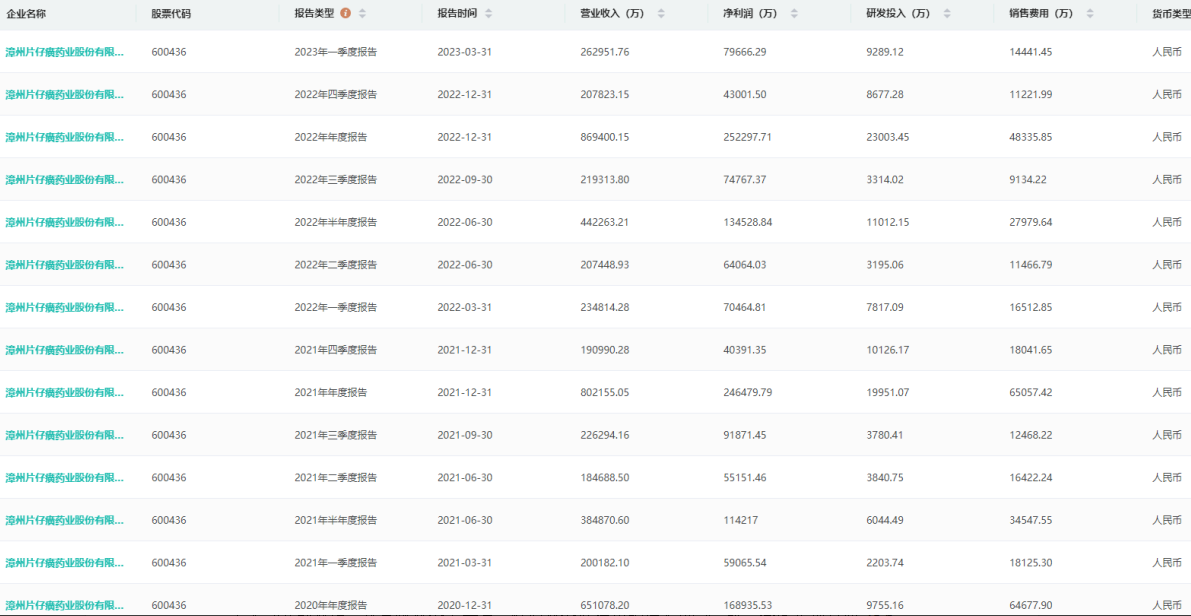Sort by 净利润（万） using its sort arrows
The width and height of the screenshot is (1191, 616).
(x=795, y=14)
